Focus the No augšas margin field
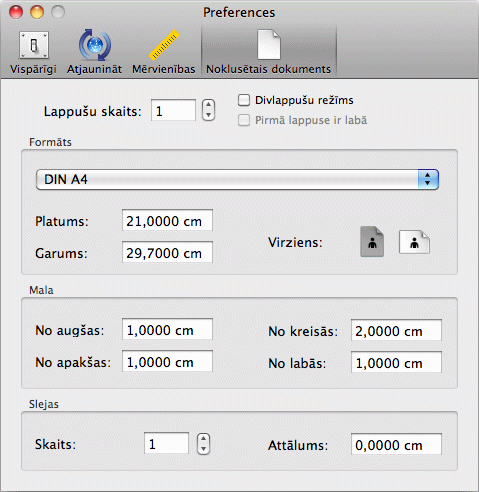Screen dimensions: 479x492 click(x=167, y=329)
